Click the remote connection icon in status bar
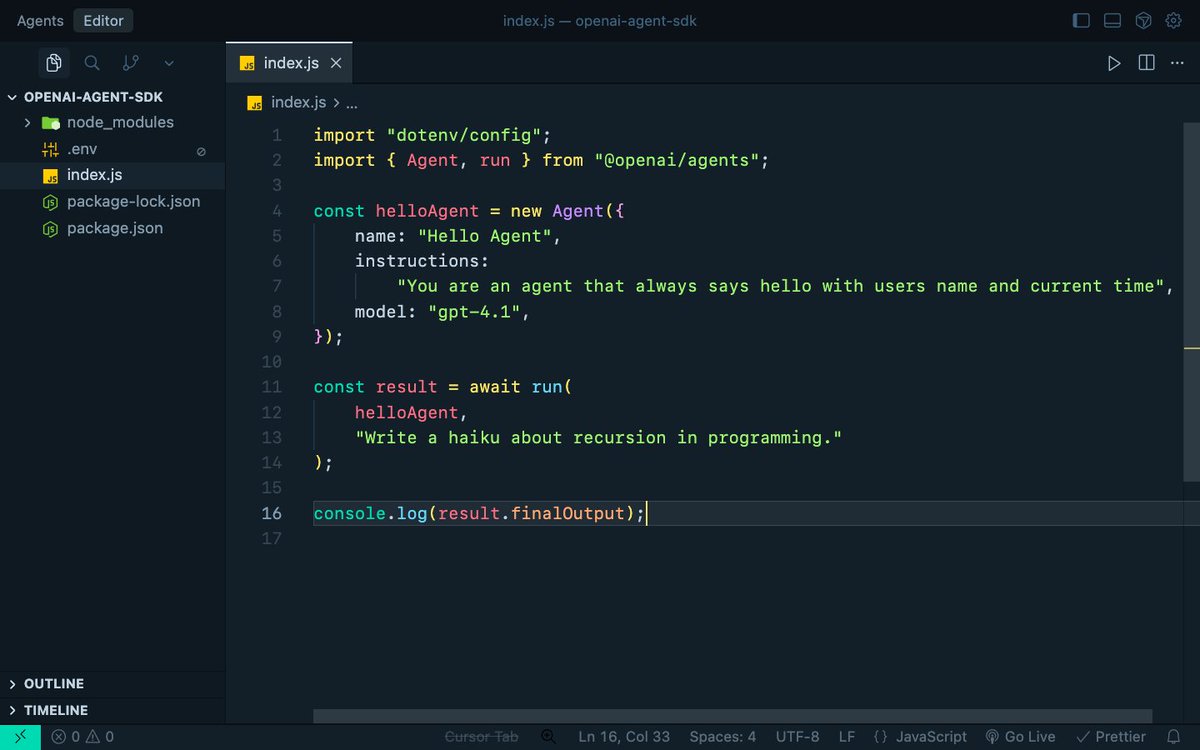 click(x=20, y=736)
